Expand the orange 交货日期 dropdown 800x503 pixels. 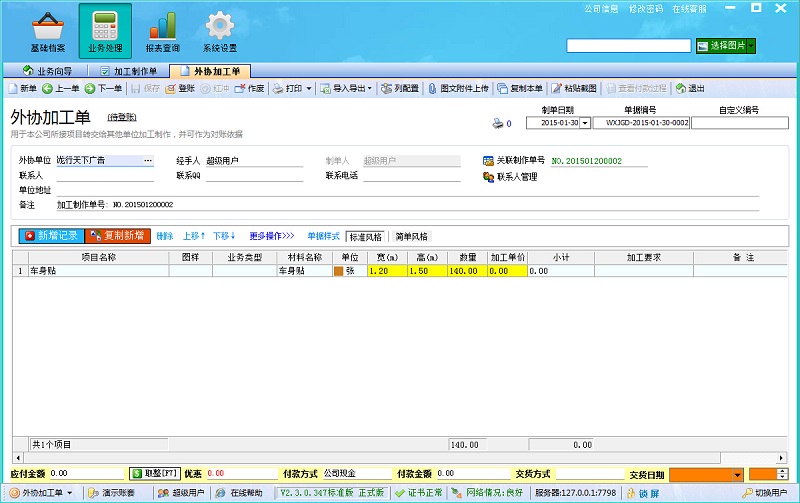point(737,474)
